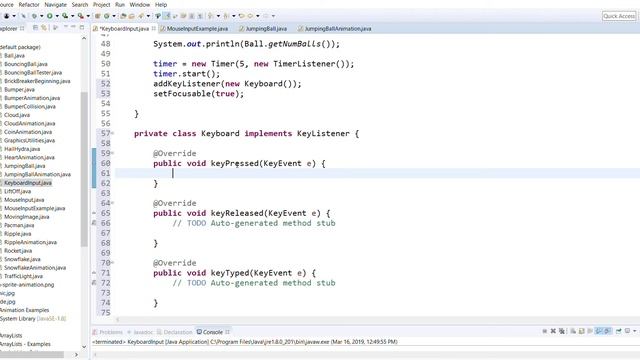Click the Quick Access search field
640x360 pixels.
tap(619, 16)
